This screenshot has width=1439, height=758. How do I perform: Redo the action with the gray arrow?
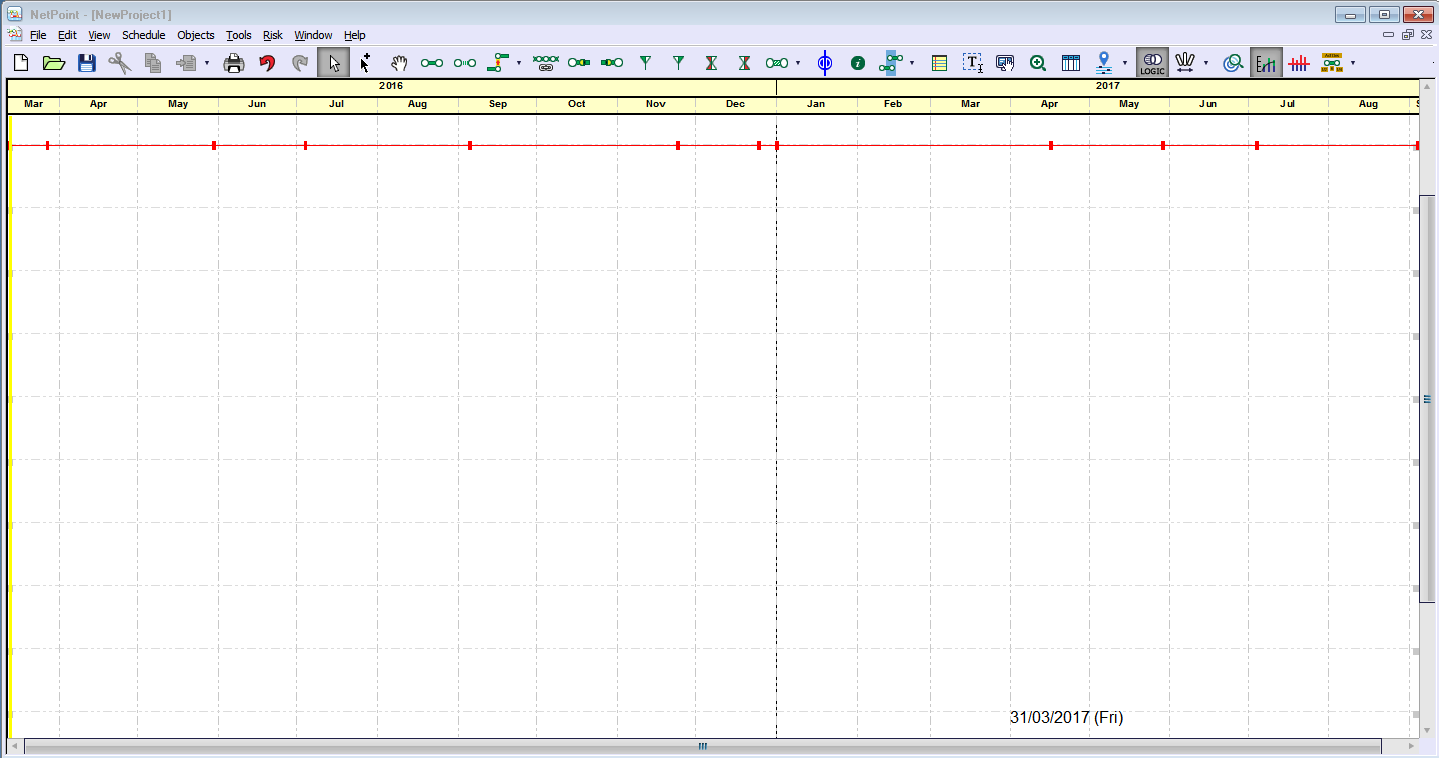pyautogui.click(x=300, y=63)
